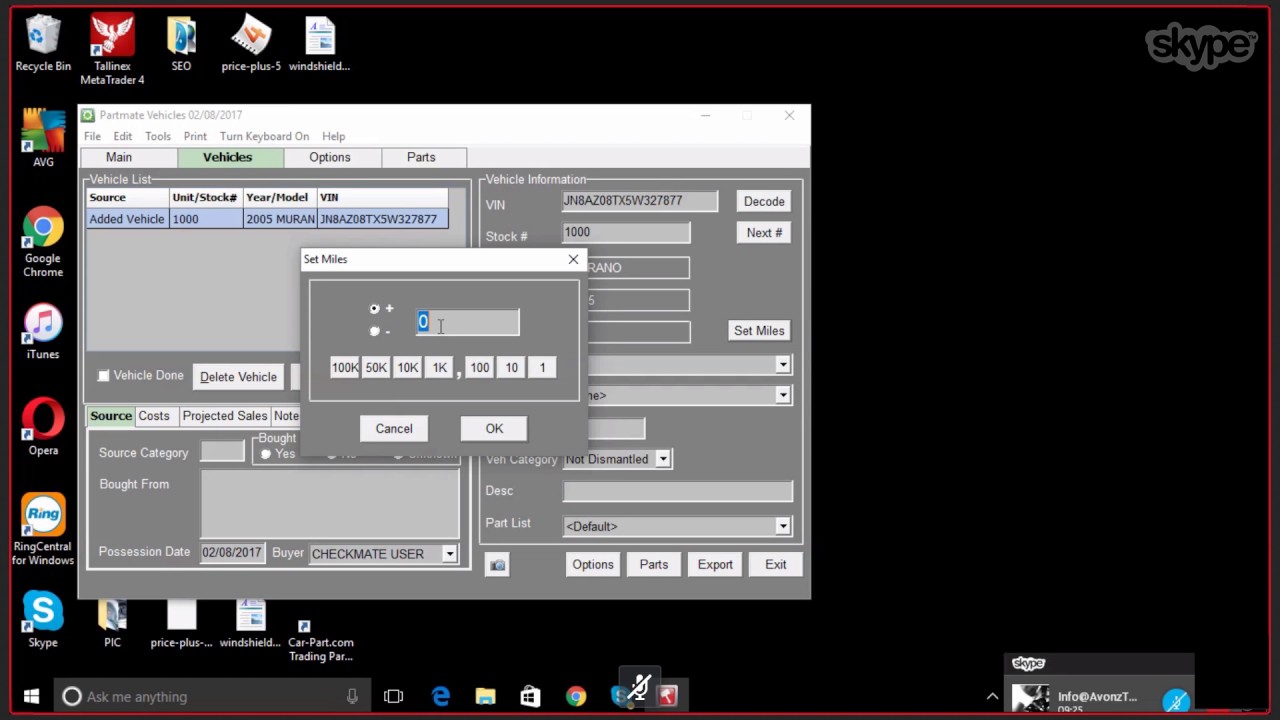Click Turn Keyboard On menu item
Screen dimensions: 1280x720
pyautogui.click(x=264, y=136)
